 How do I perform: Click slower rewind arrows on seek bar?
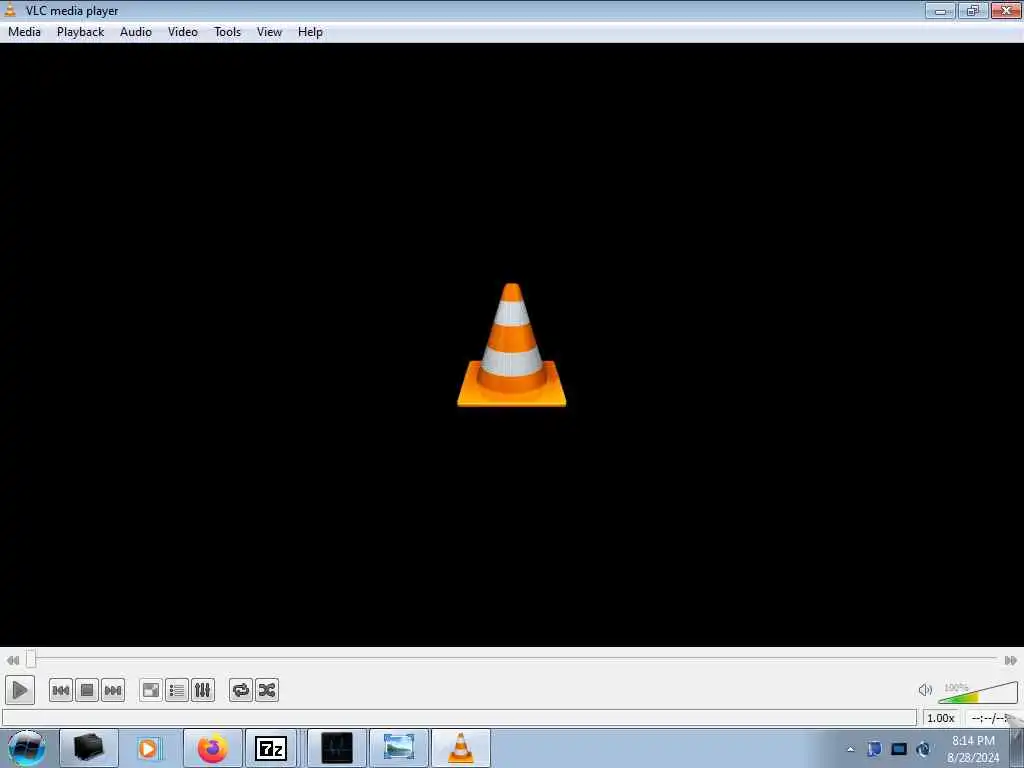[12, 660]
